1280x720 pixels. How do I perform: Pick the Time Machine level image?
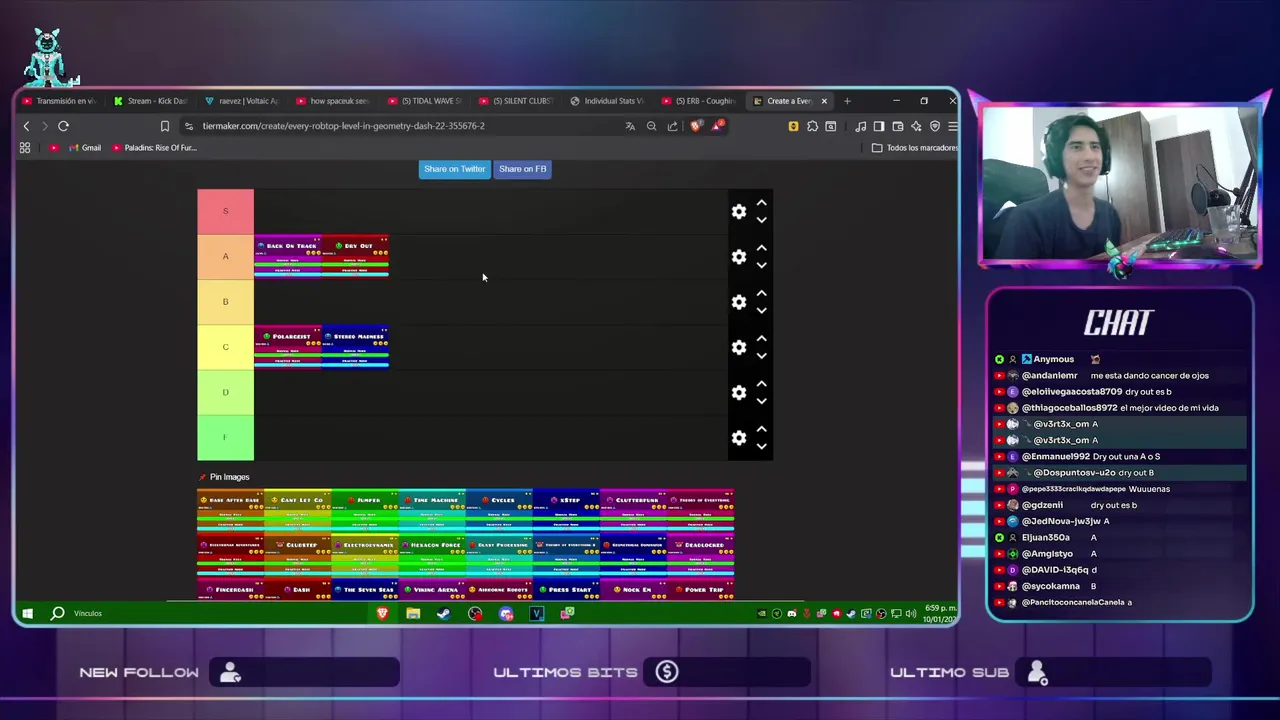(x=431, y=510)
